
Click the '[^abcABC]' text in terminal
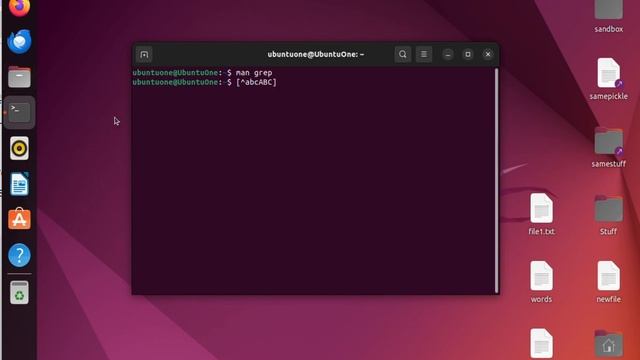[x=256, y=82]
